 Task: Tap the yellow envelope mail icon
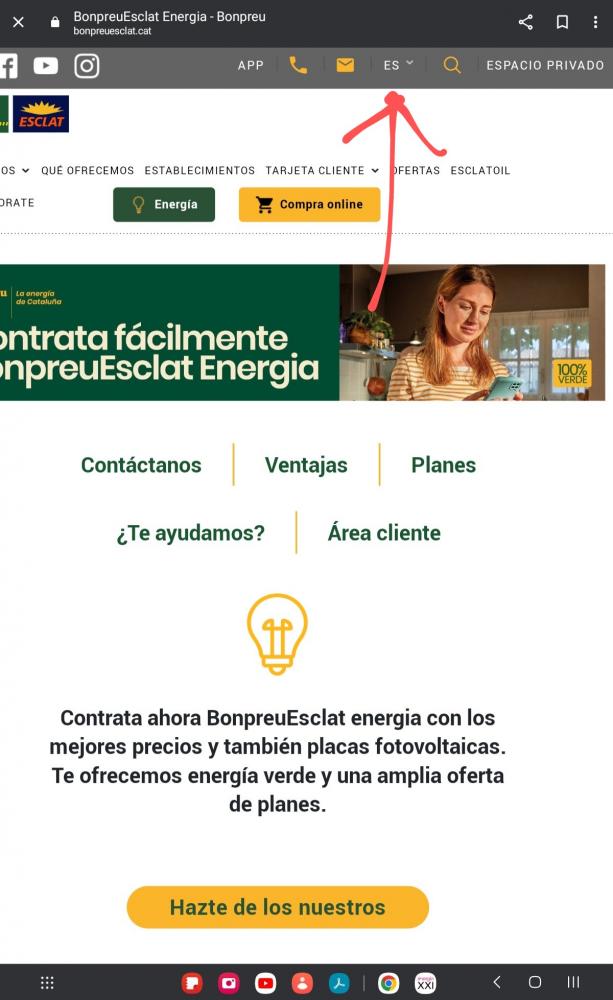[x=345, y=65]
